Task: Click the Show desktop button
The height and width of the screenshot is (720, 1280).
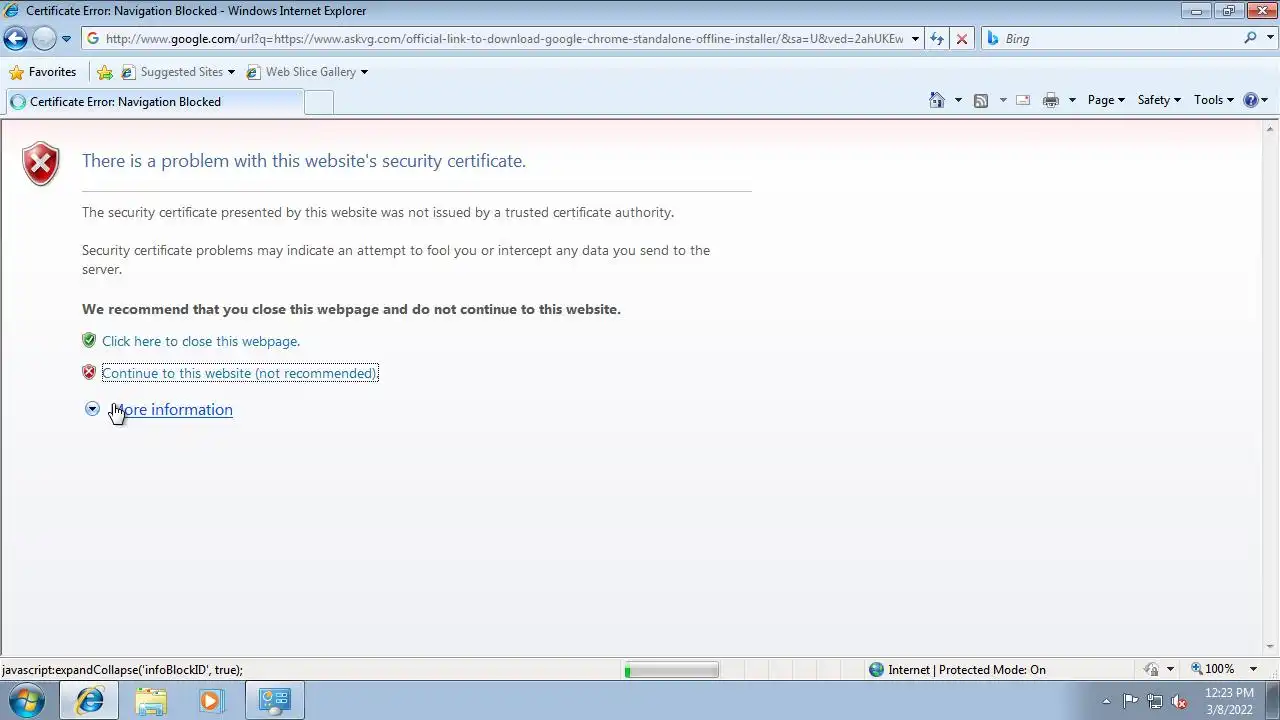Action: tap(1272, 701)
